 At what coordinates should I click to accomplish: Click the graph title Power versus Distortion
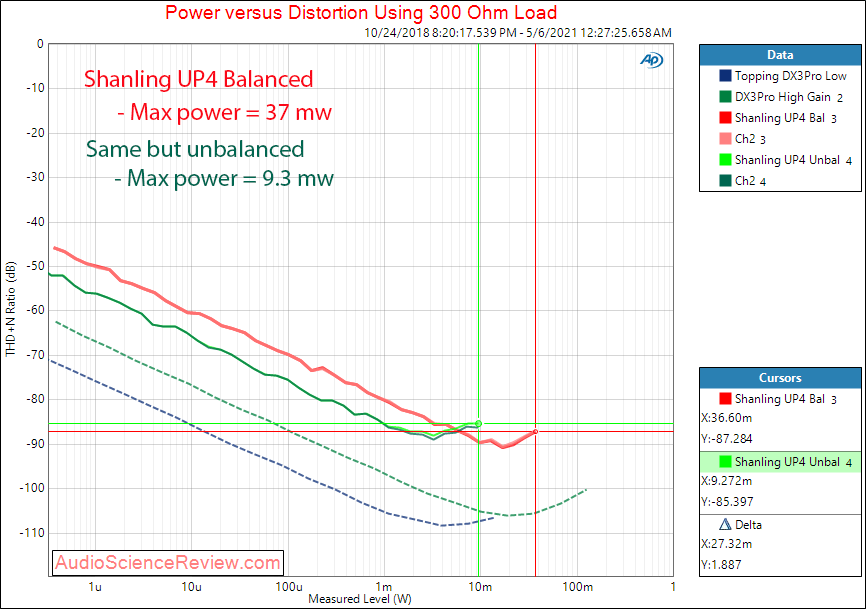361,12
